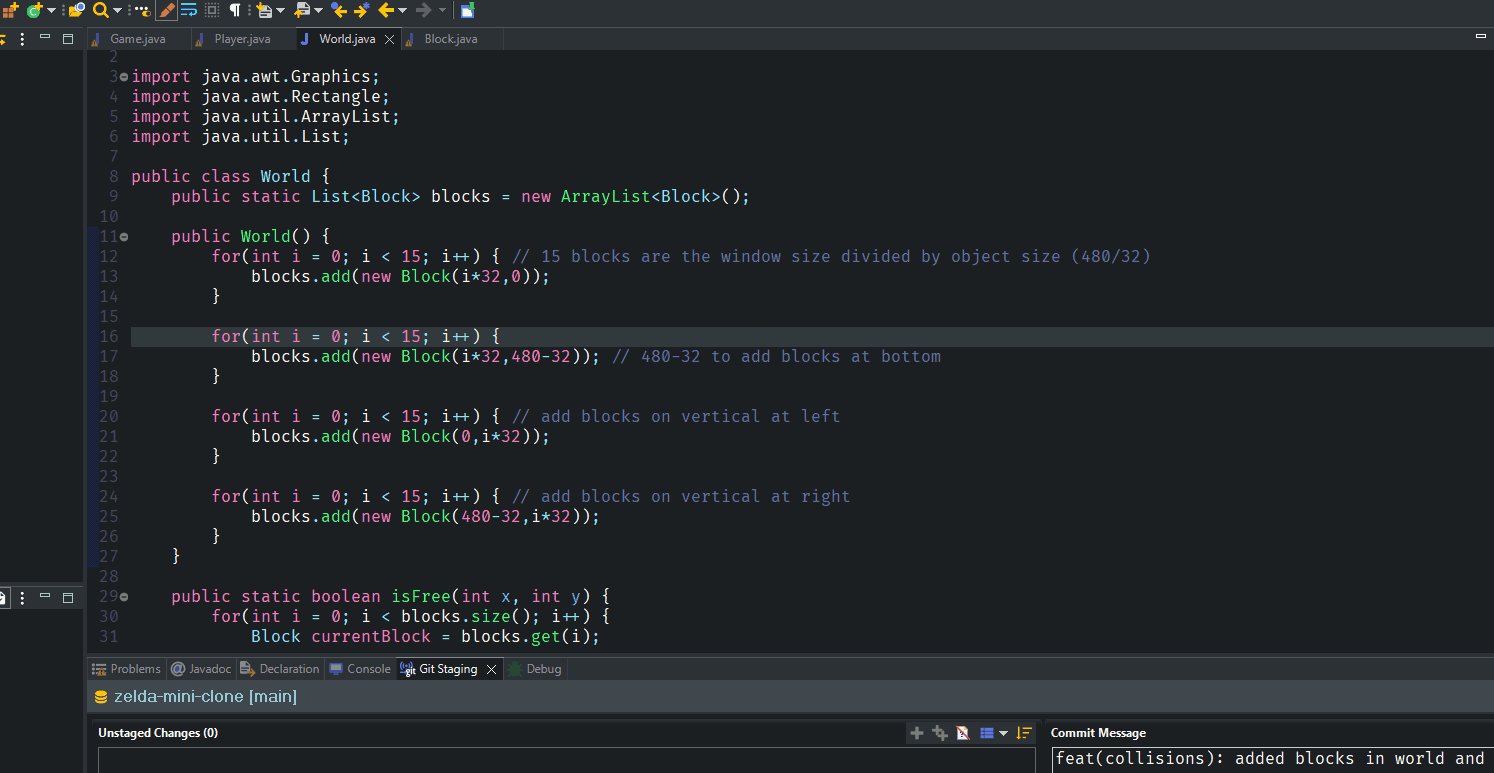
Task: Open the Previous Annotation dropdown arrow
Action: pos(318,10)
